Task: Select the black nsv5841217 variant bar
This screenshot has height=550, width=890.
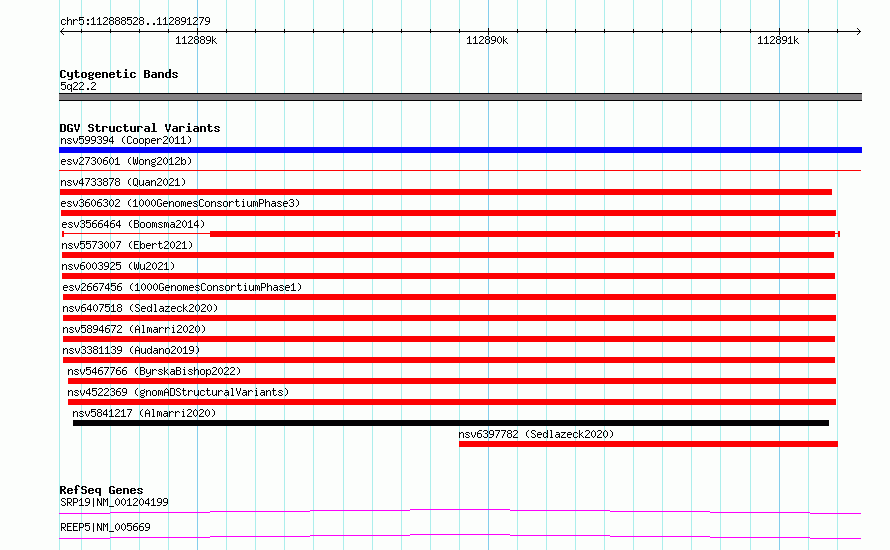Action: tap(451, 423)
